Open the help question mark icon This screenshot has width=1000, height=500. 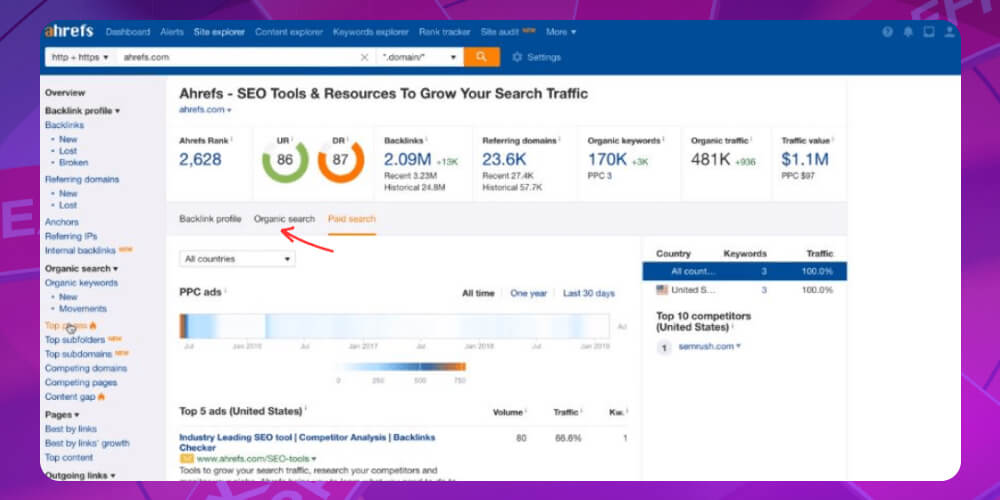[x=887, y=32]
